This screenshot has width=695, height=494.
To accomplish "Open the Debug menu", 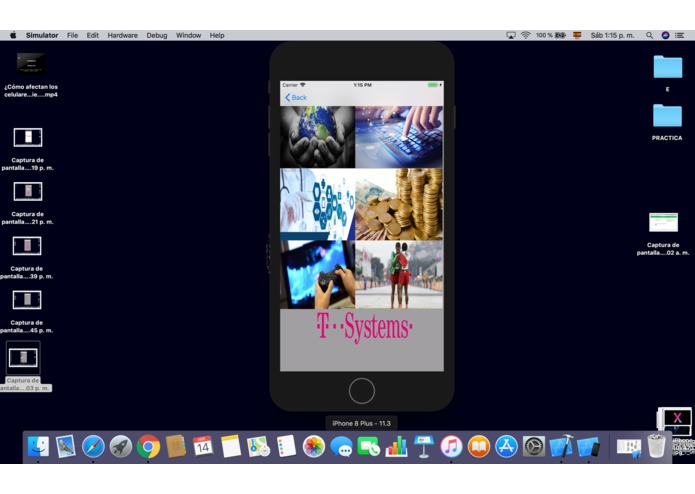I will click(x=157, y=35).
